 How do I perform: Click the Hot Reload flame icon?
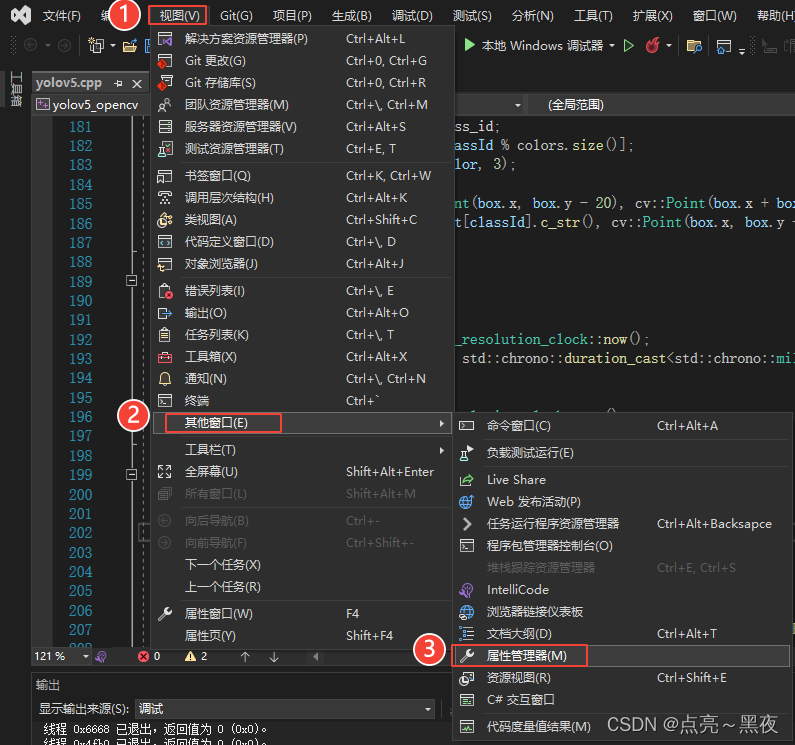[x=653, y=46]
